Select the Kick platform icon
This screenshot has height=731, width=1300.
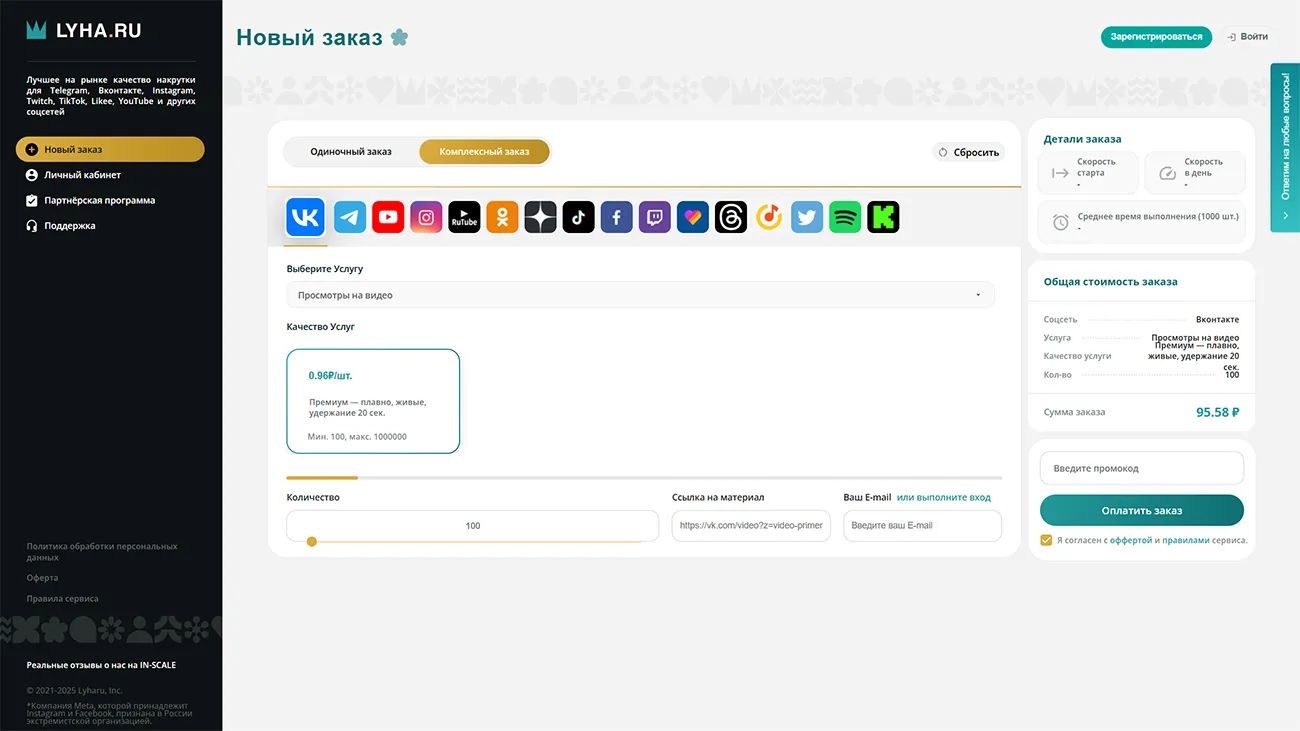pyautogui.click(x=883, y=216)
